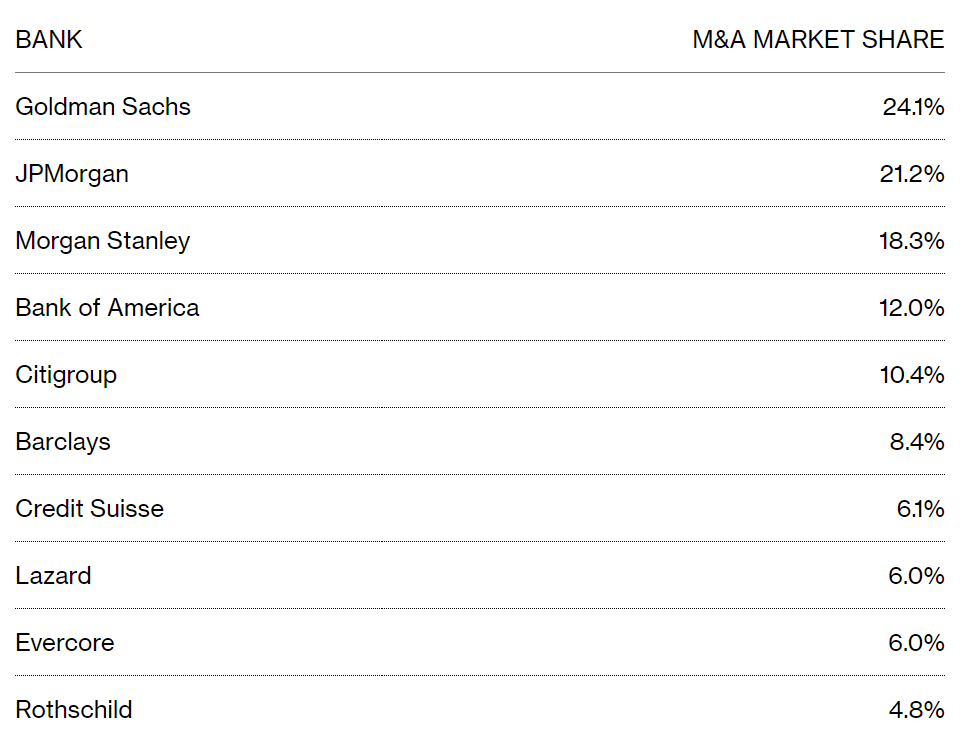965x738 pixels.
Task: Select the Credit Suisse bank name
Action: pos(89,509)
